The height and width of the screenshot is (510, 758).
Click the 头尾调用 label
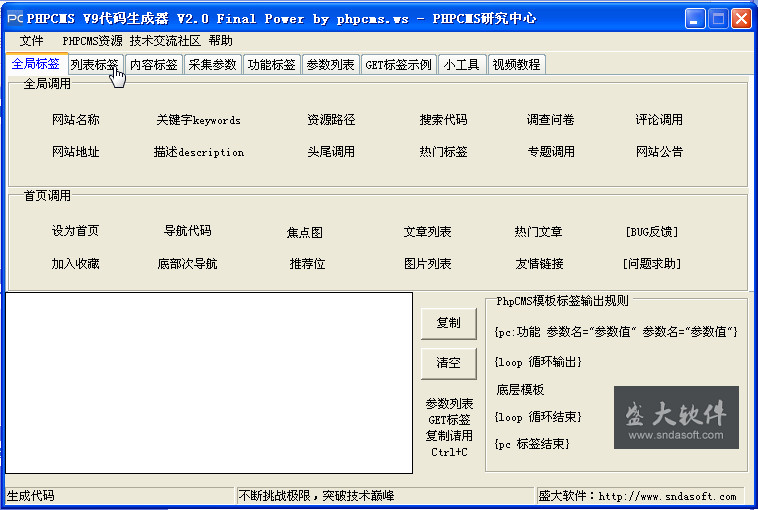pyautogui.click(x=331, y=152)
